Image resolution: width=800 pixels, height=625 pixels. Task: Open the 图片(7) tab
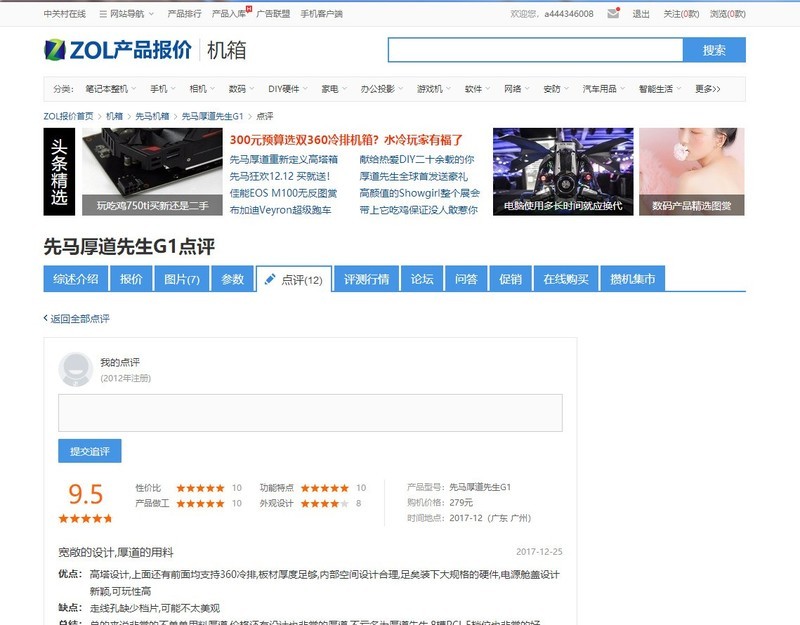point(182,279)
